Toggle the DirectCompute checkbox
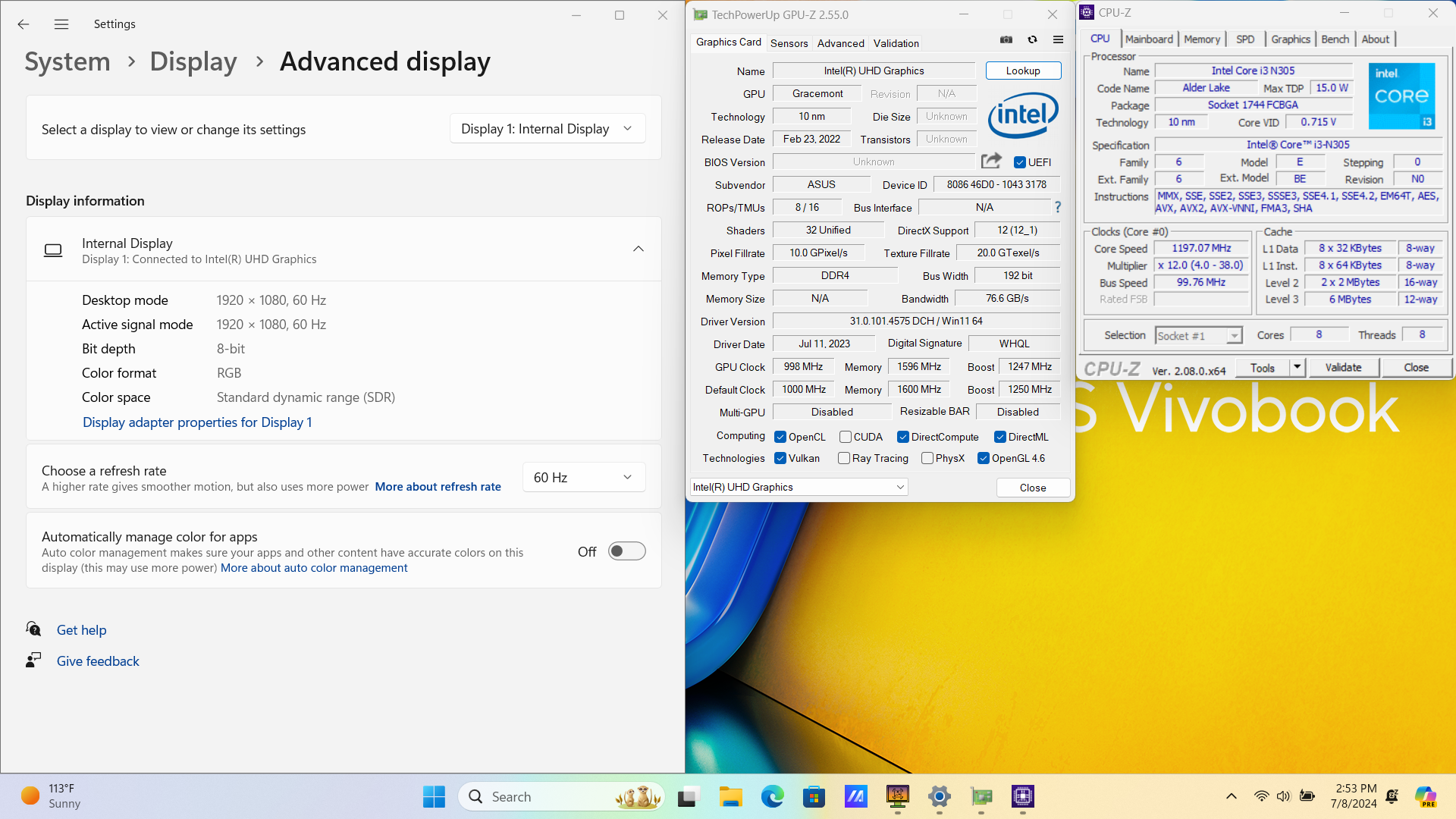1456x819 pixels. [x=903, y=437]
